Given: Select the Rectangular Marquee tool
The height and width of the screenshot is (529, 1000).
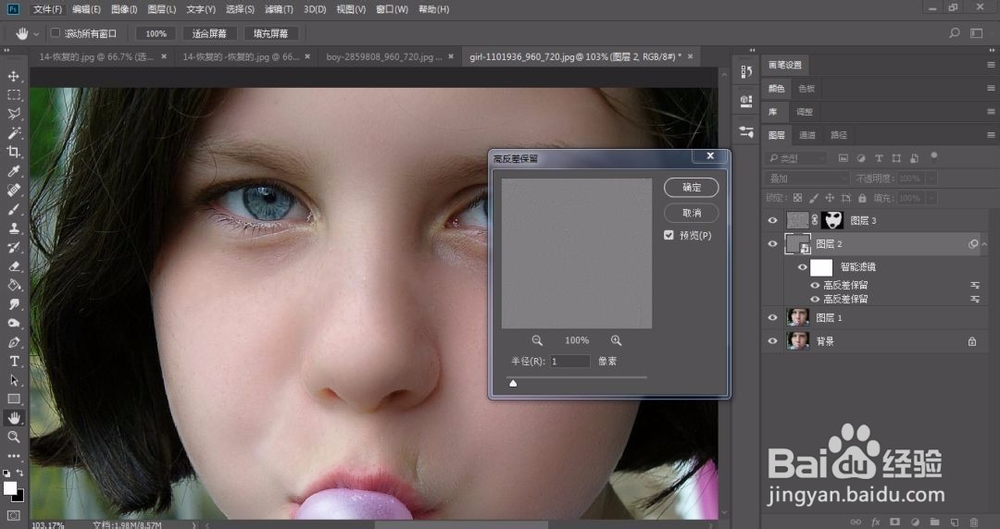Looking at the screenshot, I should point(13,95).
